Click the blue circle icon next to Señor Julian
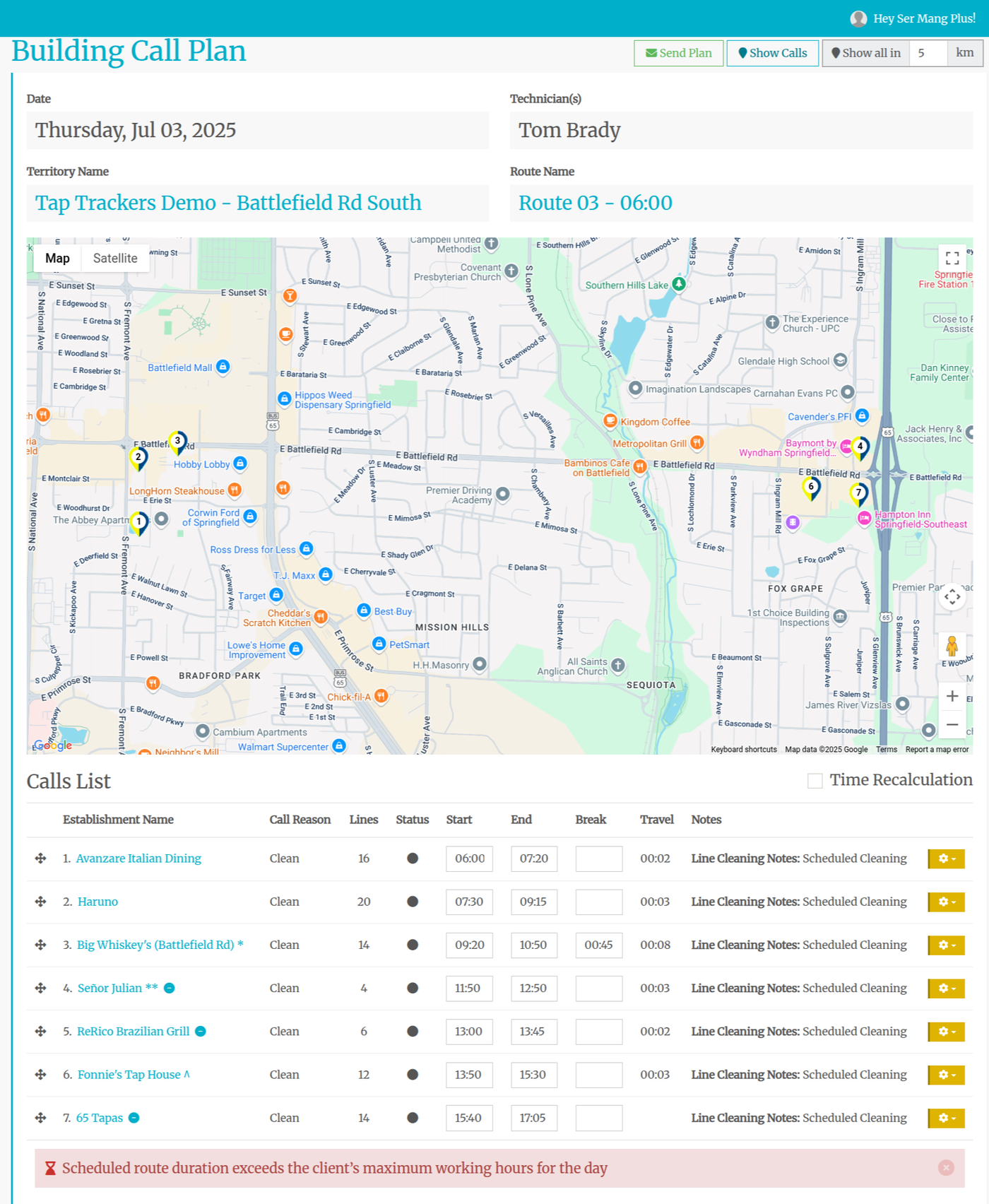Viewport: 989px width, 1204px height. point(170,988)
